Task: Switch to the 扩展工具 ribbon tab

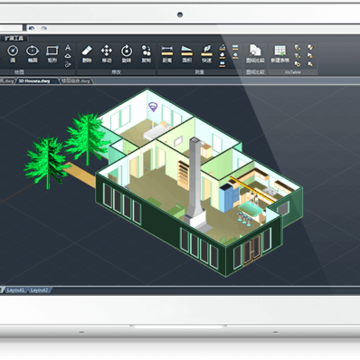Action: click(x=14, y=38)
